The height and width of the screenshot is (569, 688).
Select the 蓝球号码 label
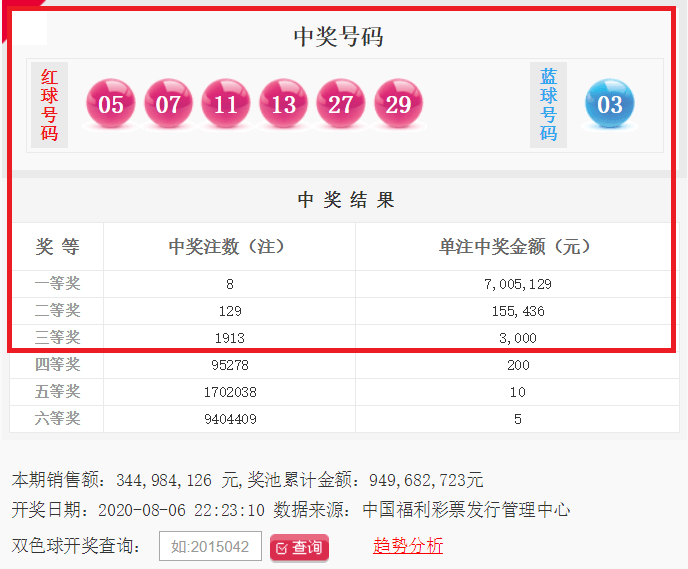click(x=548, y=105)
